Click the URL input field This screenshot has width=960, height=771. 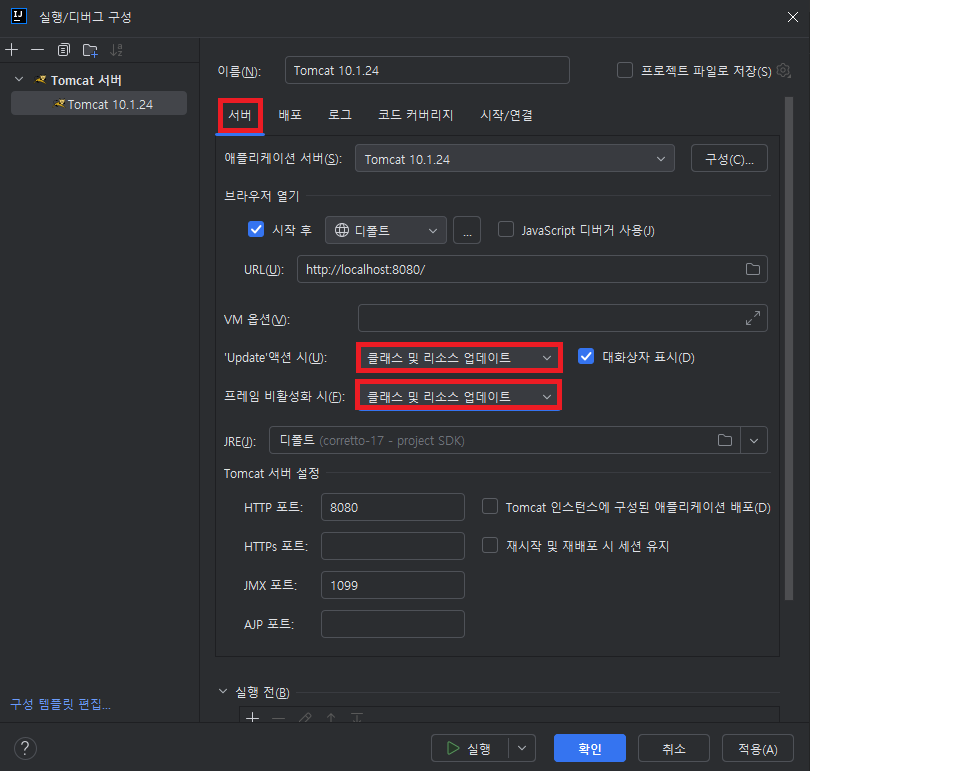point(532,269)
